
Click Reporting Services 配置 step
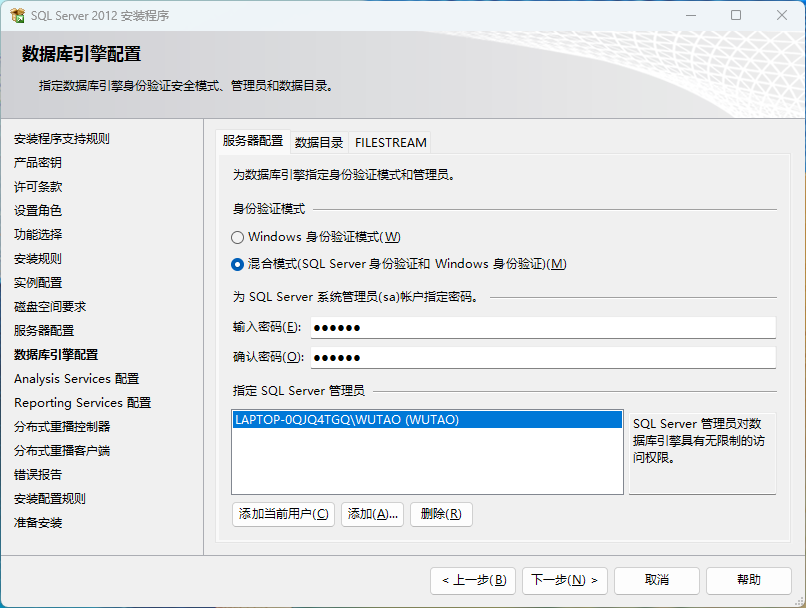pyautogui.click(x=83, y=402)
